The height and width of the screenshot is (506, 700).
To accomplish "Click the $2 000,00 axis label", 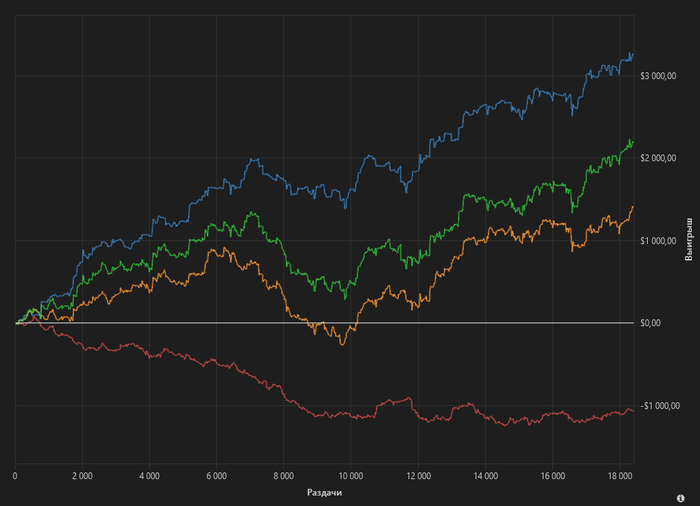I will pyautogui.click(x=658, y=158).
